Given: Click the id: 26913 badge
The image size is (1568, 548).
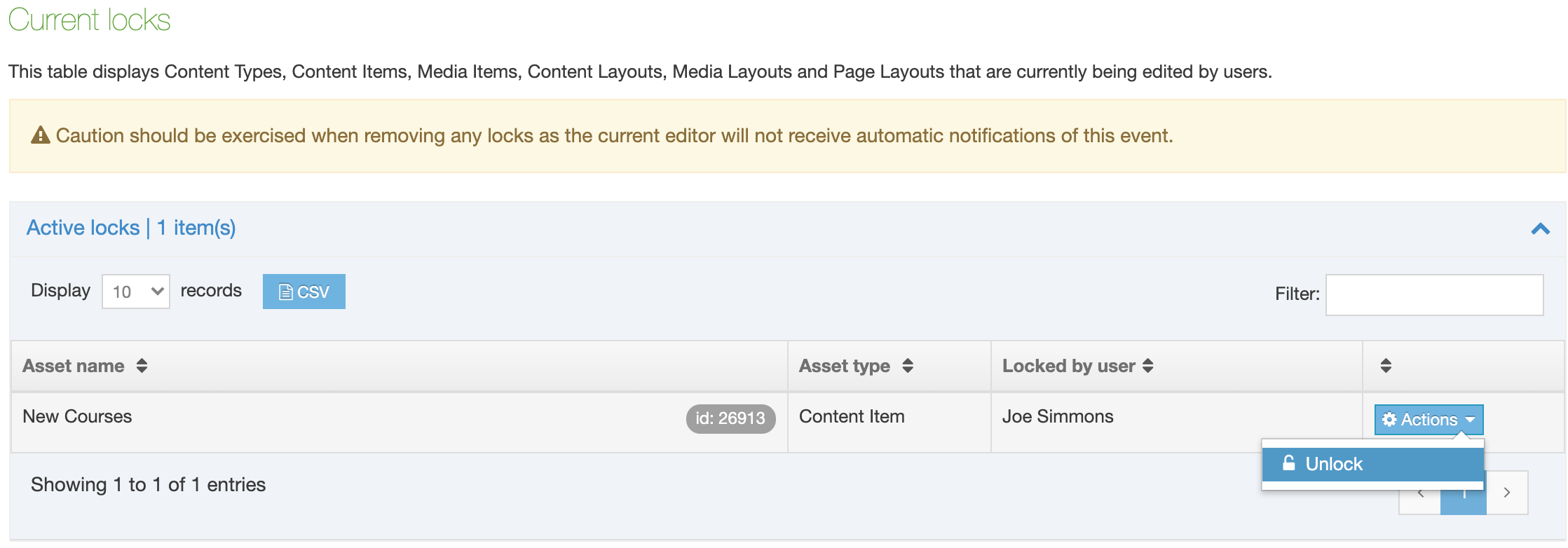Looking at the screenshot, I should [730, 418].
